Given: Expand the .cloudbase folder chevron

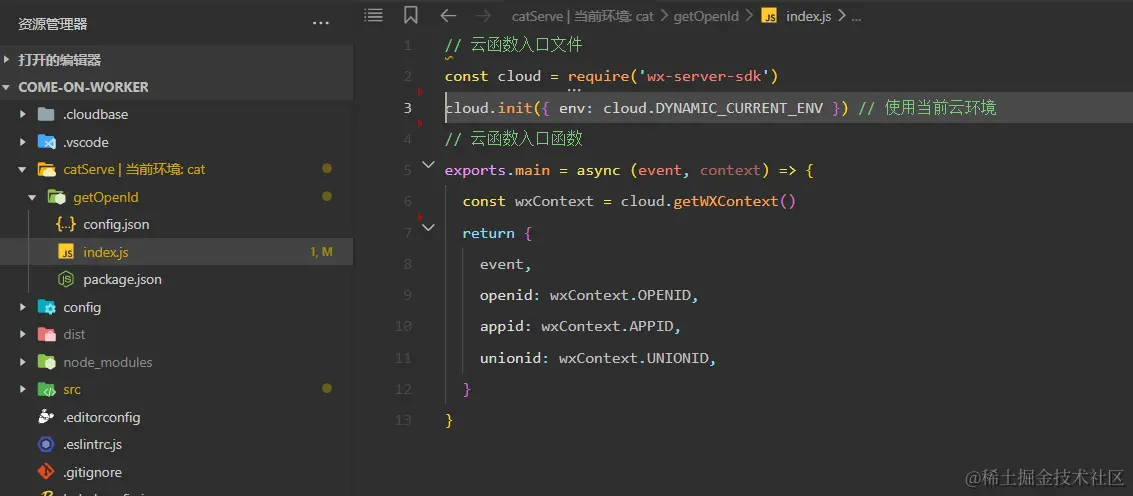Looking at the screenshot, I should pyautogui.click(x=23, y=114).
